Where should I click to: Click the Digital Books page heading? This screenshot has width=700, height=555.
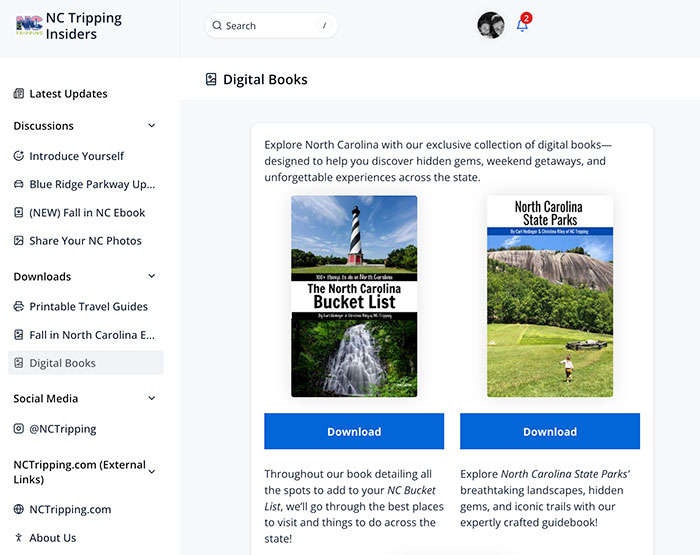point(265,79)
